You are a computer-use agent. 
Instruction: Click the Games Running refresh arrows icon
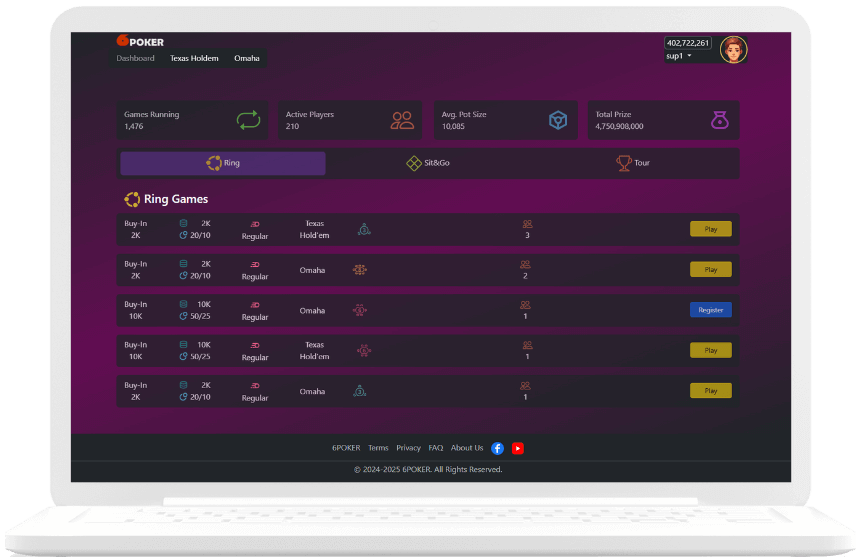coord(248,121)
